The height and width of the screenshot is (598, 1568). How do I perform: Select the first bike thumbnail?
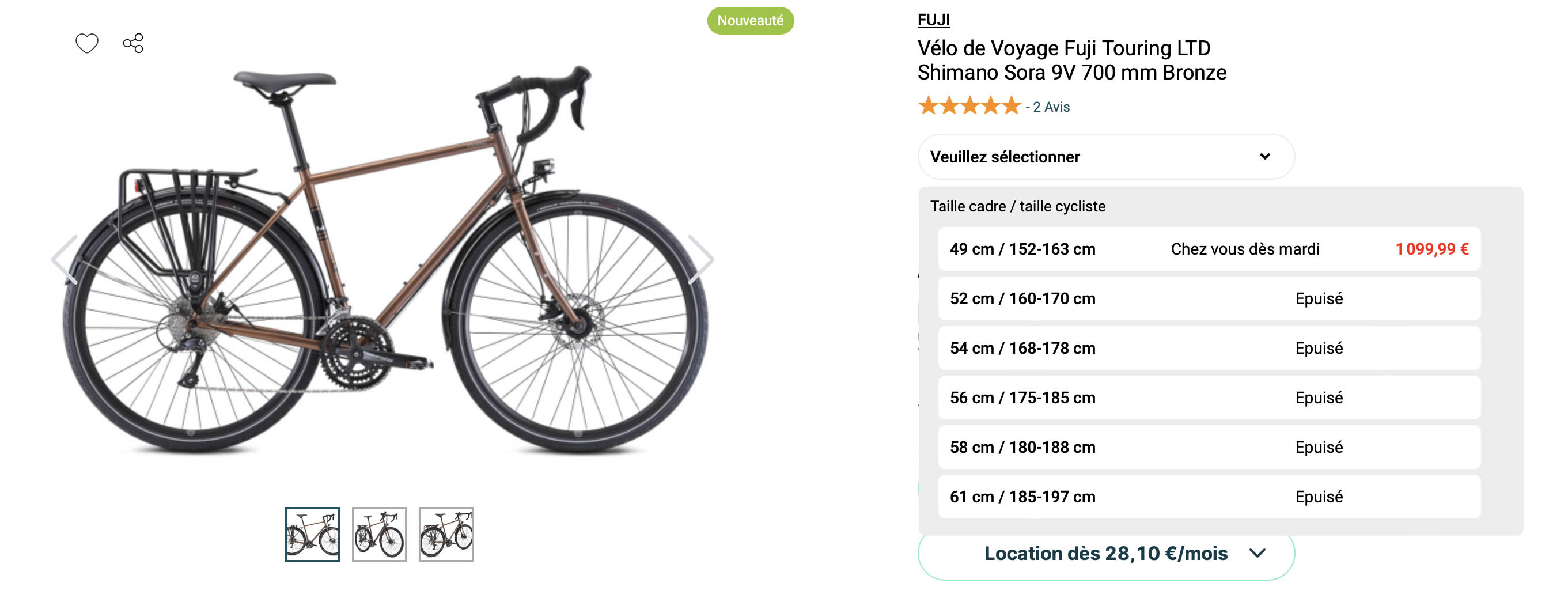[x=312, y=534]
